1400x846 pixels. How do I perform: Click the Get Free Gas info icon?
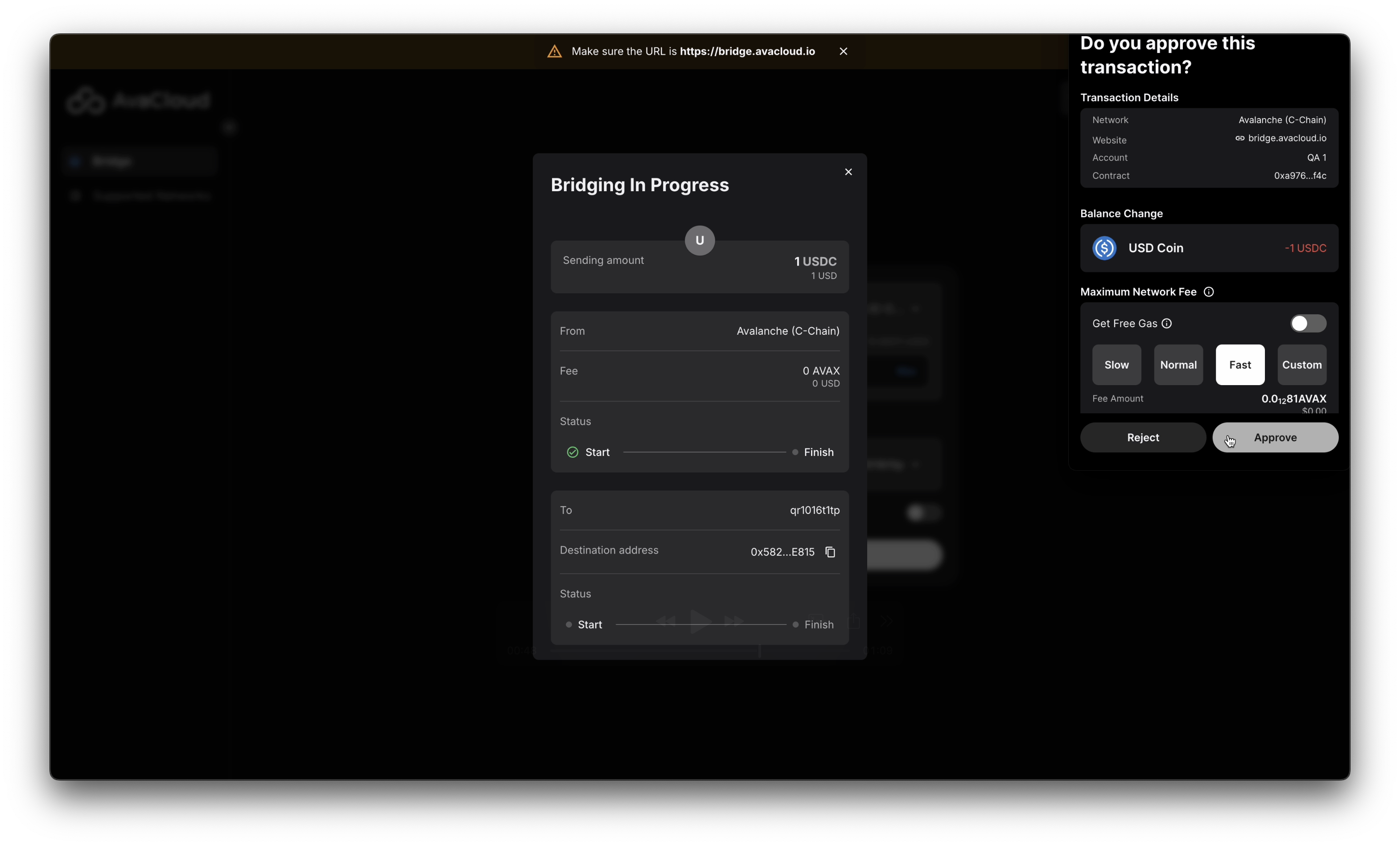(x=1166, y=323)
